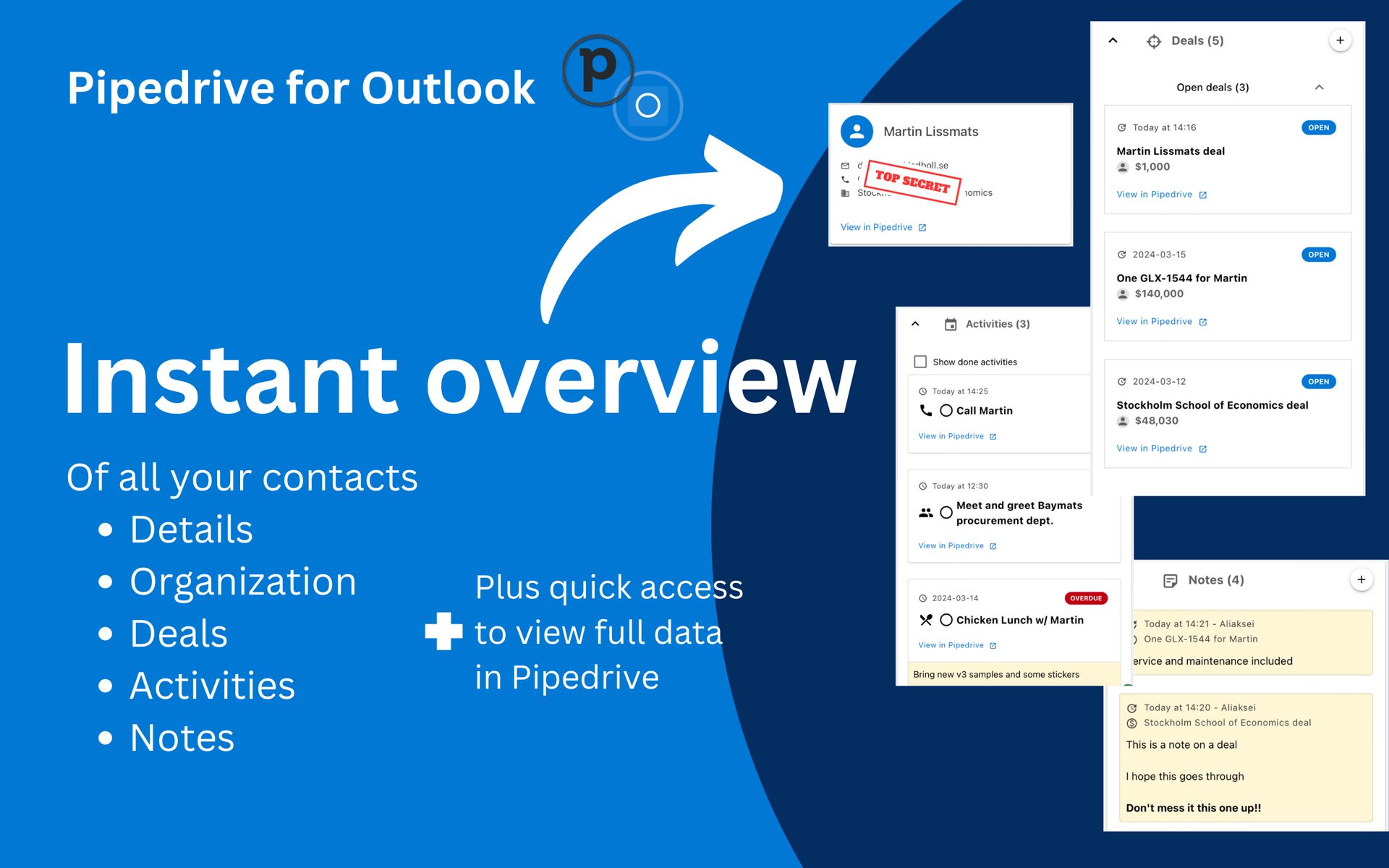
Task: Click person icon next to $140,000
Action: click(1123, 294)
